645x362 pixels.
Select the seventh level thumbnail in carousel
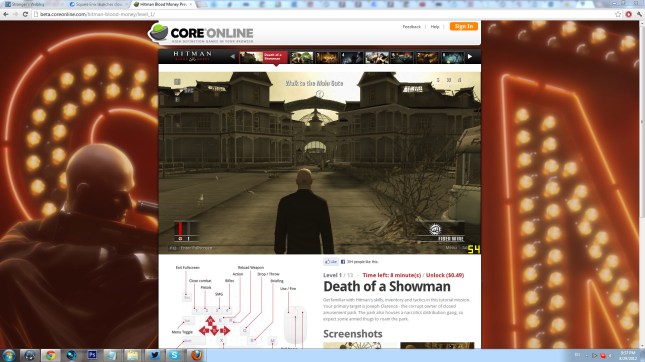click(x=427, y=57)
